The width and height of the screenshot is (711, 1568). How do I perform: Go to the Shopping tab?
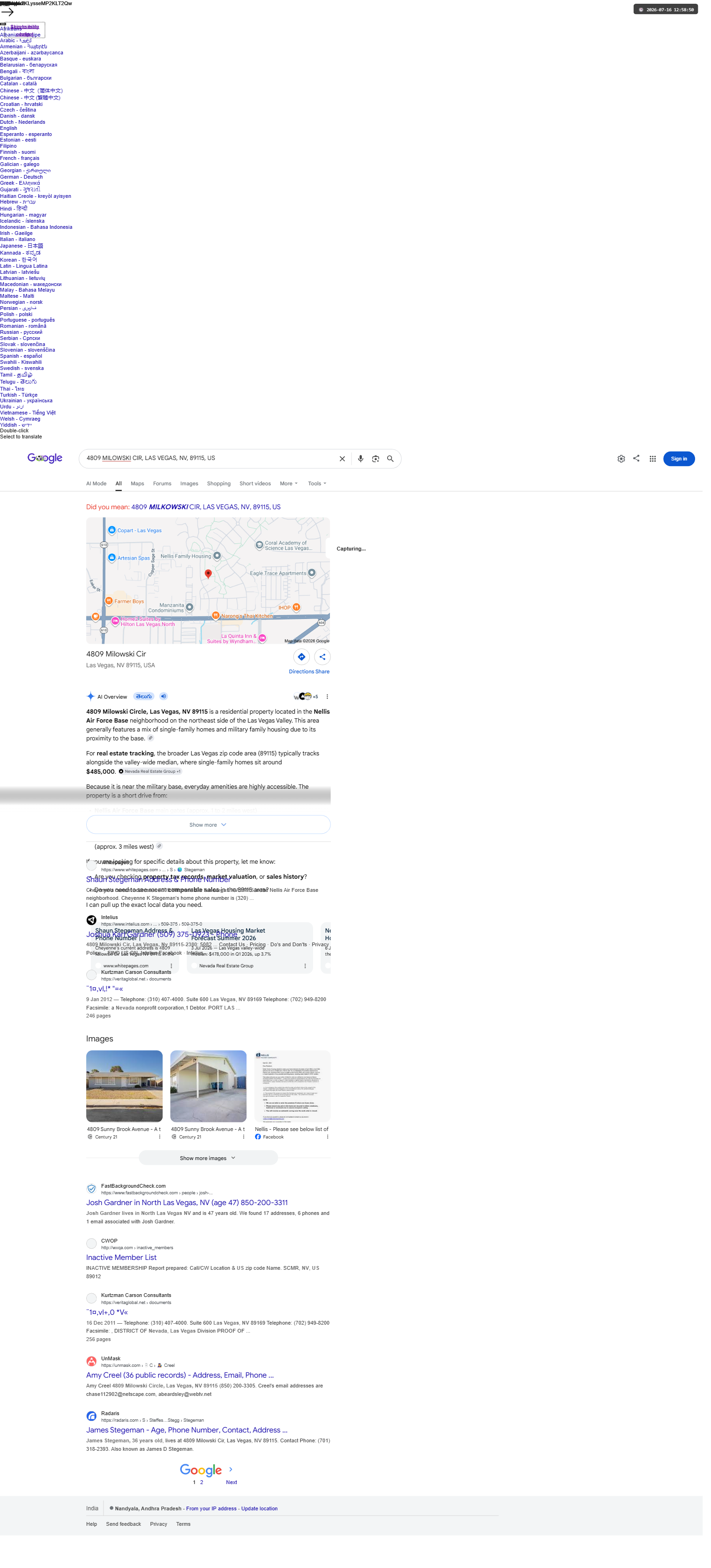[221, 490]
